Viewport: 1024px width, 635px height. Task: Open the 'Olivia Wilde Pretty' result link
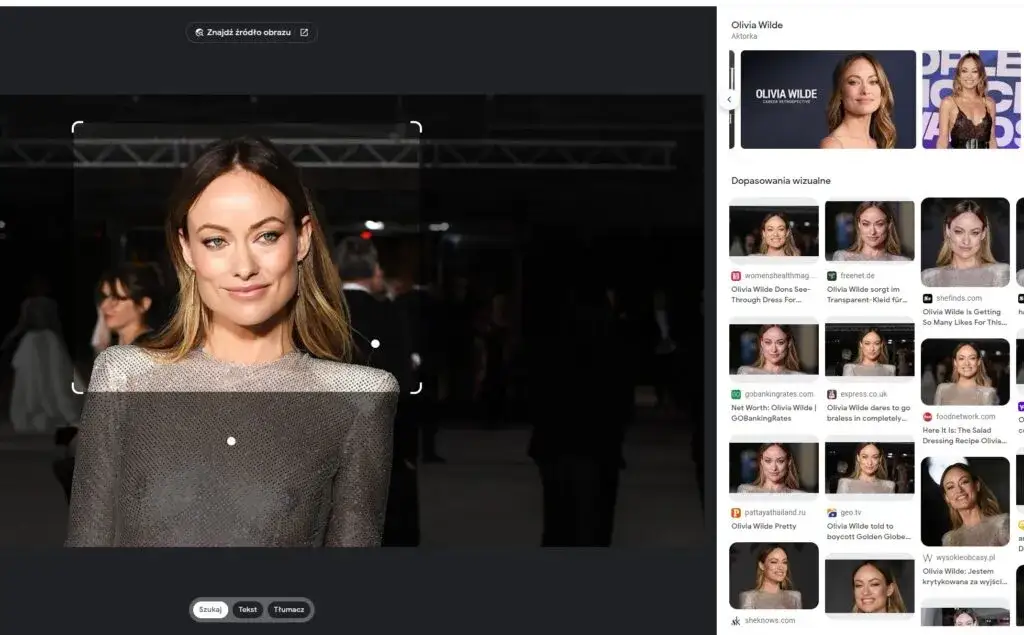click(x=764, y=526)
